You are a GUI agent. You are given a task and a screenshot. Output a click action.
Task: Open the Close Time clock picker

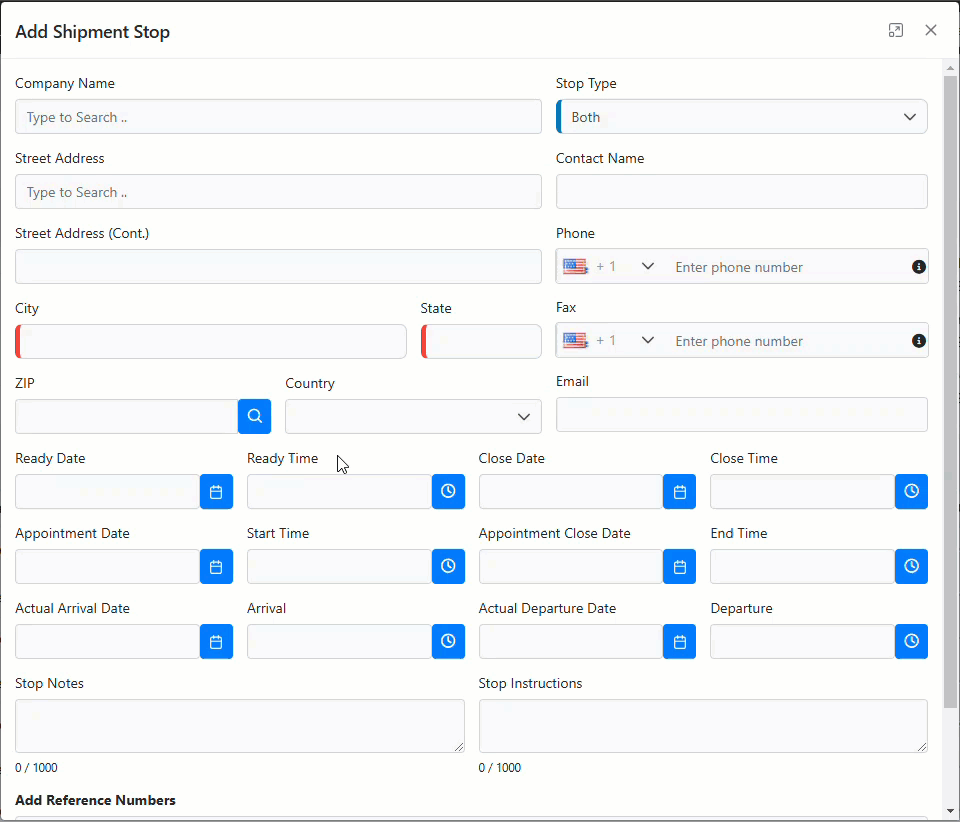(911, 492)
